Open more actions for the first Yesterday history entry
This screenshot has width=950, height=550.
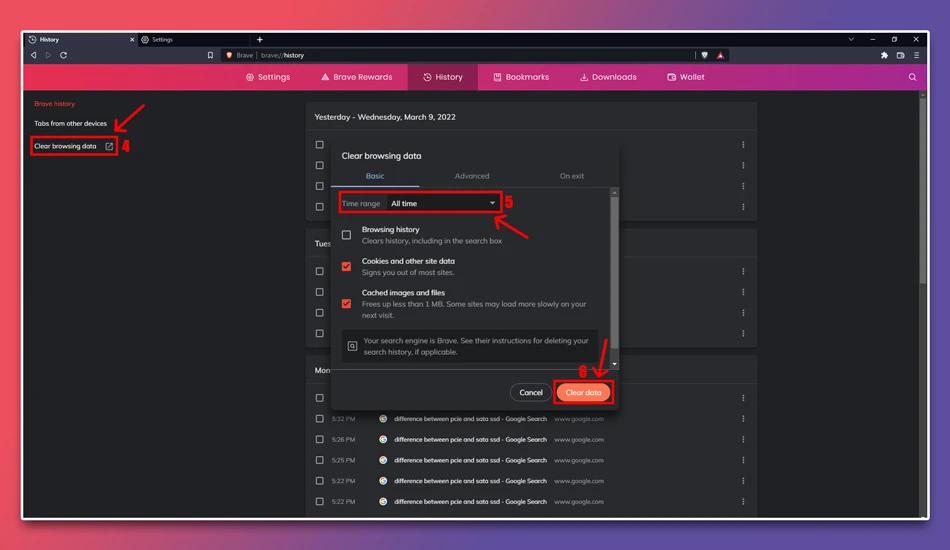pyautogui.click(x=743, y=145)
